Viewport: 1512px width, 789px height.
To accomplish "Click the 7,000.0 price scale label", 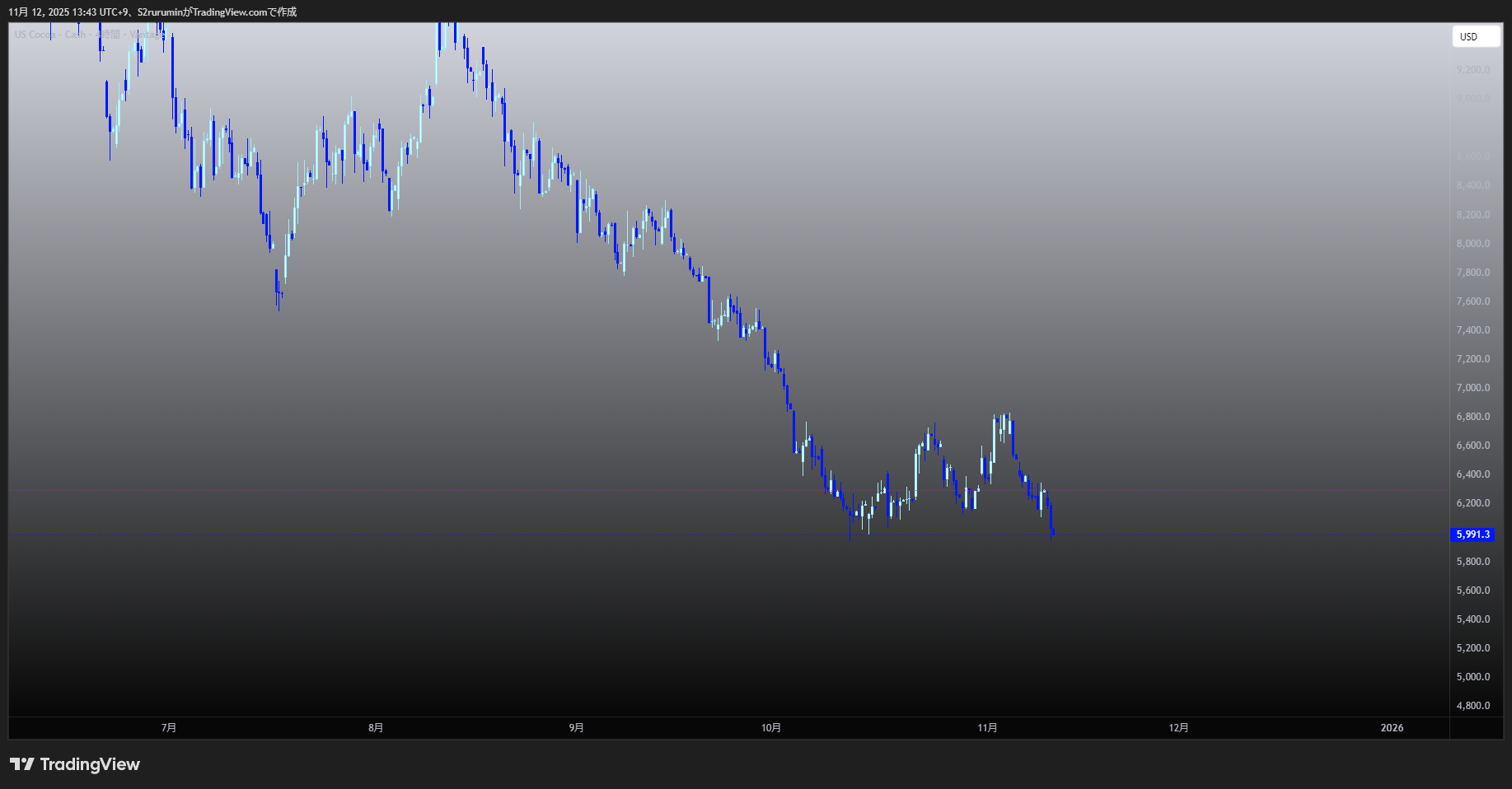I will [x=1473, y=388].
